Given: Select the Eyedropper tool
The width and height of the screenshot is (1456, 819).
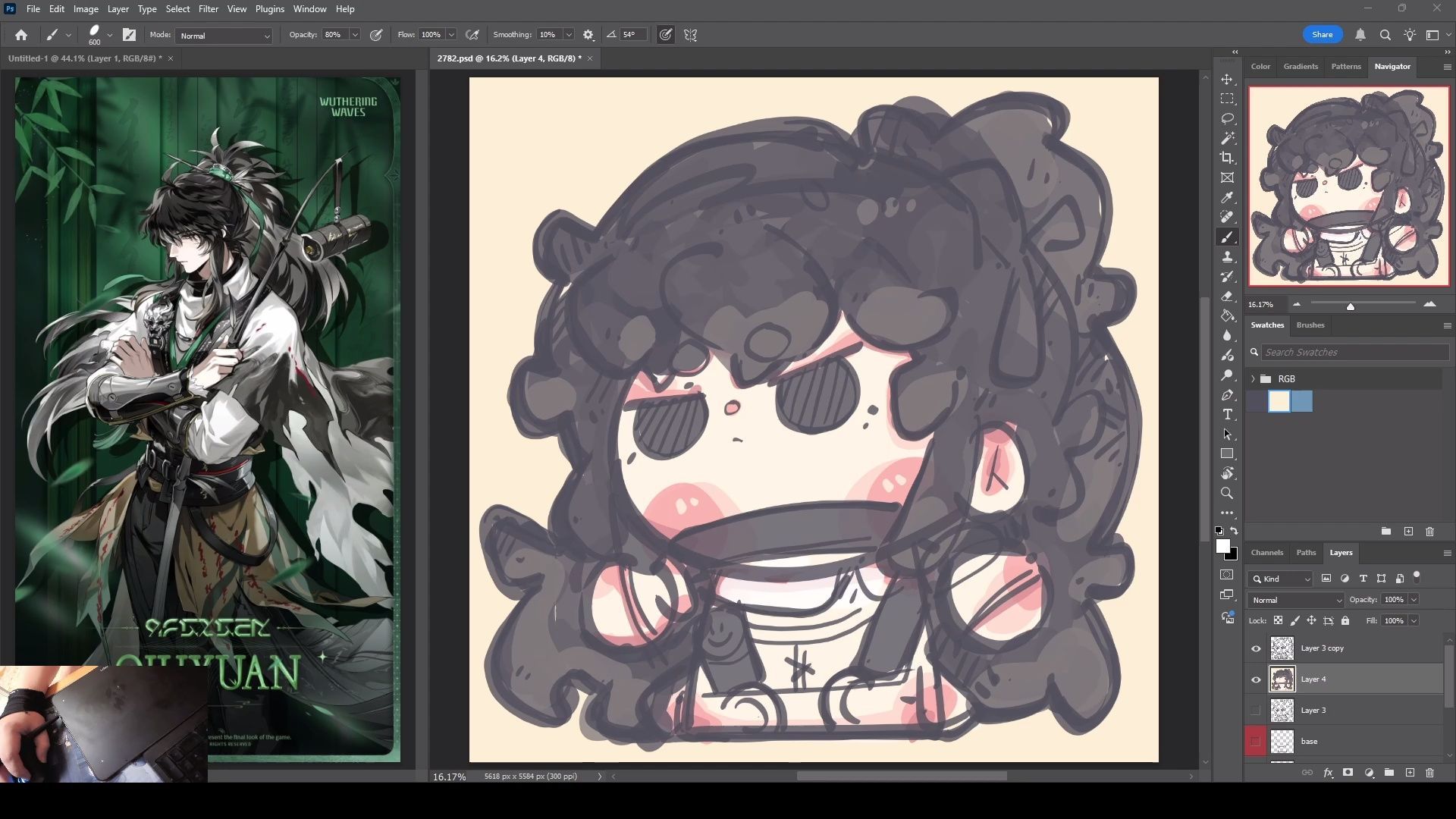Looking at the screenshot, I should pyautogui.click(x=1227, y=198).
